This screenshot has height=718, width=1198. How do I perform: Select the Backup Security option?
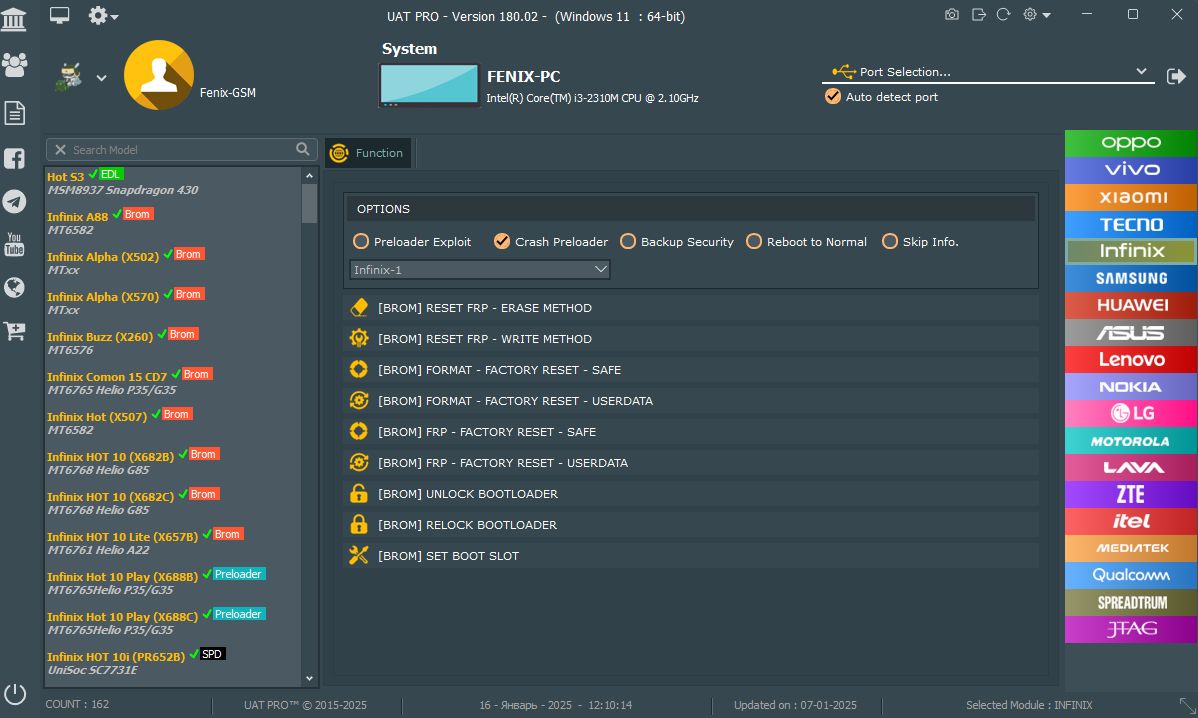pyautogui.click(x=628, y=241)
